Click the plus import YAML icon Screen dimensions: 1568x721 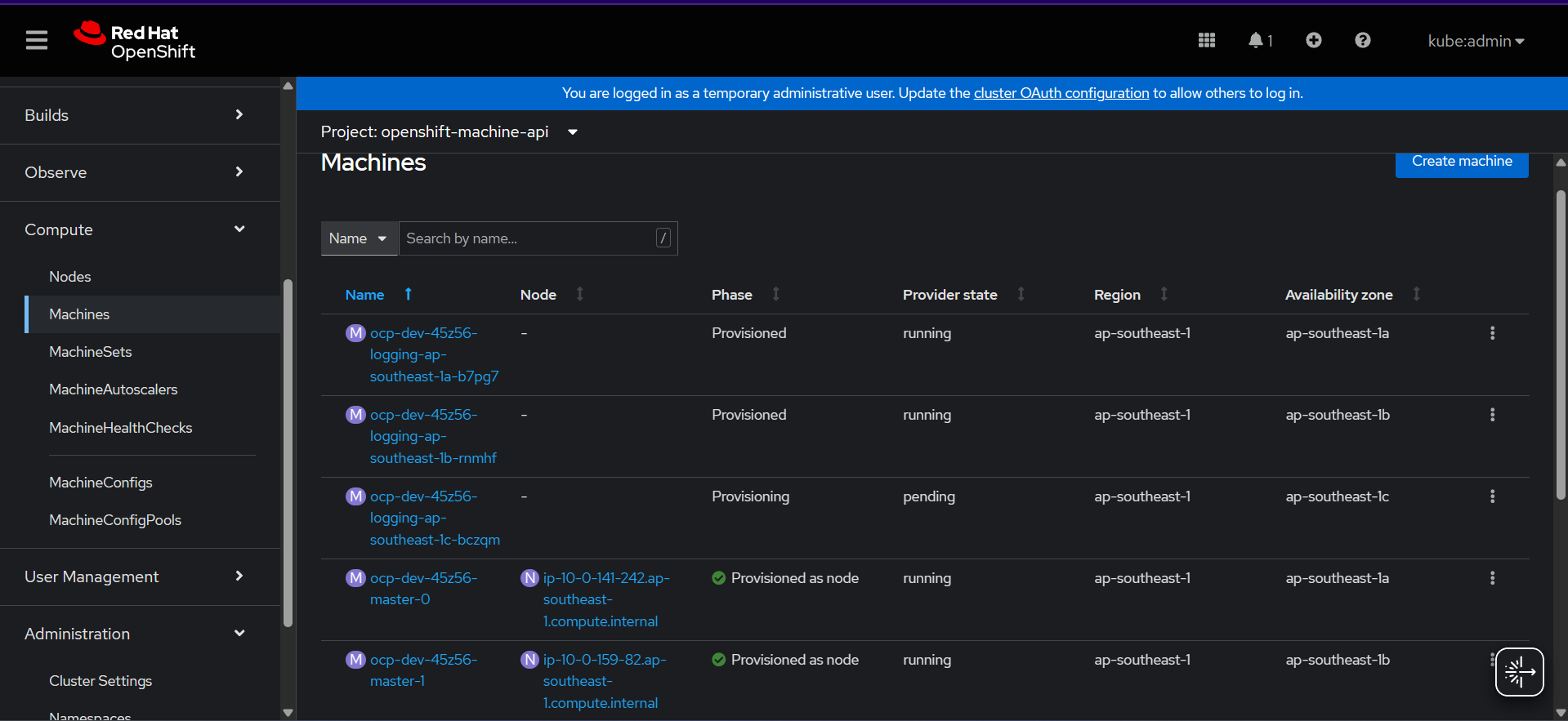1314,40
